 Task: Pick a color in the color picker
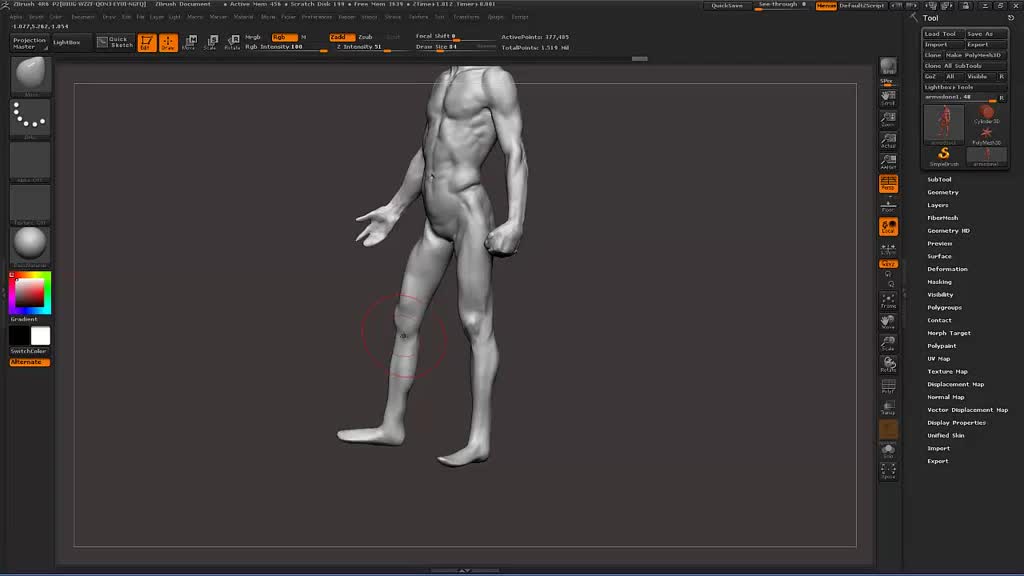[x=29, y=293]
